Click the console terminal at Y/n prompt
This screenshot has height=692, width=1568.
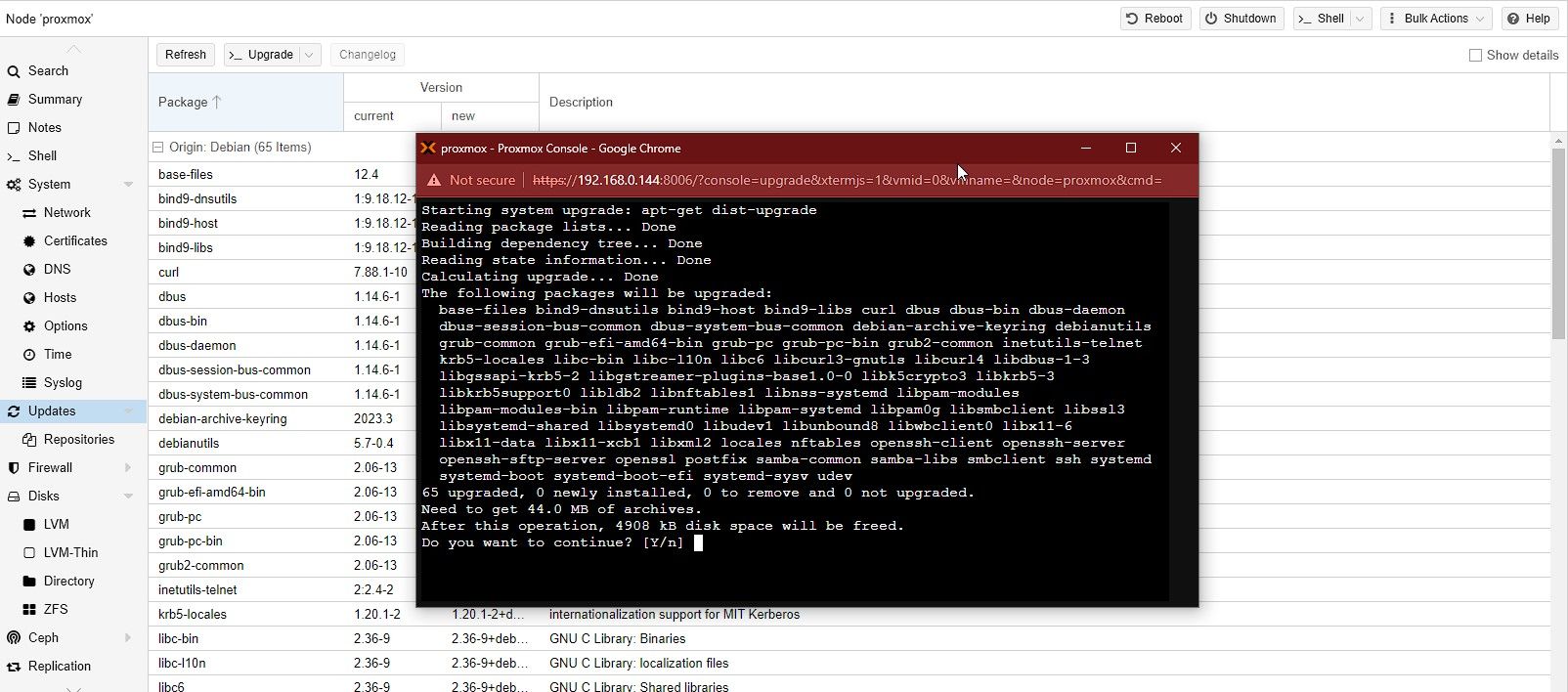pyautogui.click(x=698, y=542)
